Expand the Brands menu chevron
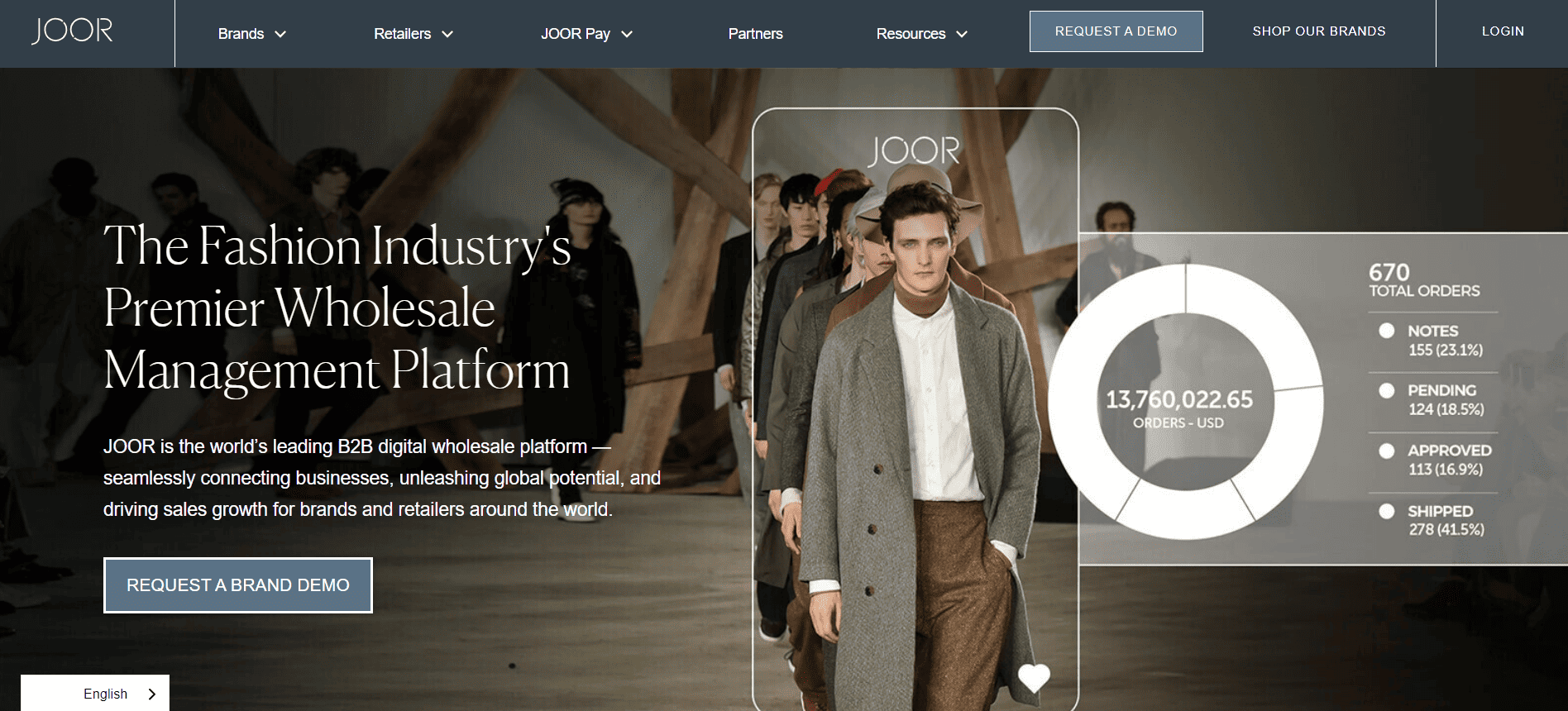This screenshot has height=711, width=1568. click(x=280, y=34)
